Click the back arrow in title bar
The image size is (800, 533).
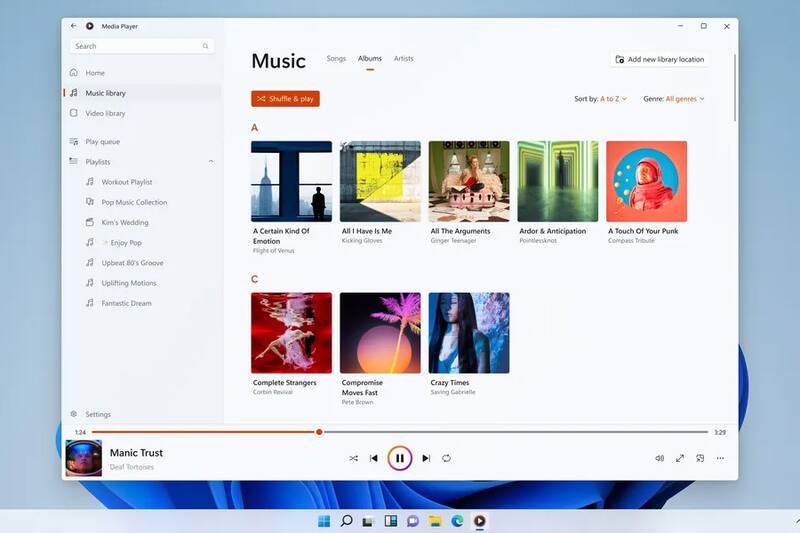tap(74, 26)
